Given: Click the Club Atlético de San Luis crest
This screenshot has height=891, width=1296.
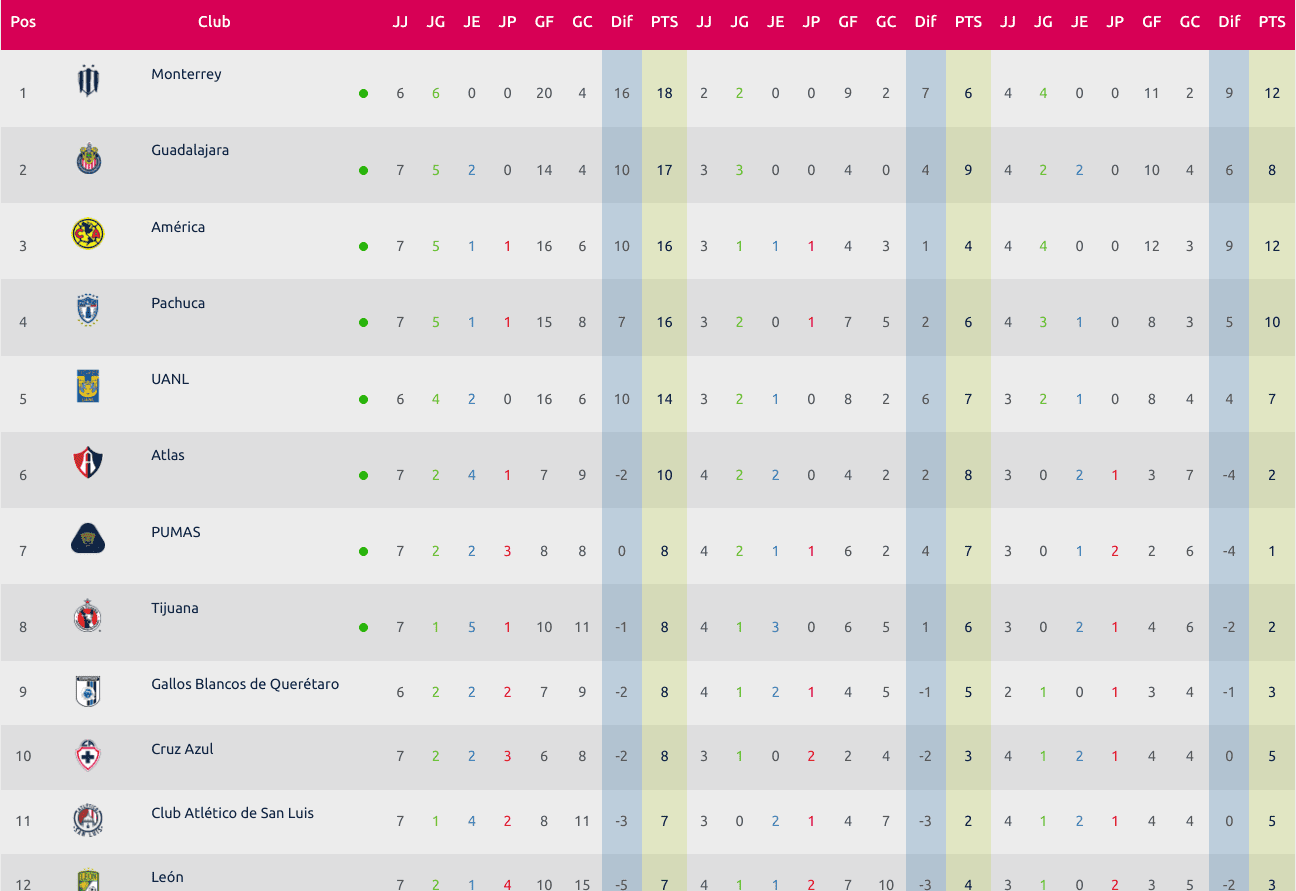Looking at the screenshot, I should pos(88,820).
